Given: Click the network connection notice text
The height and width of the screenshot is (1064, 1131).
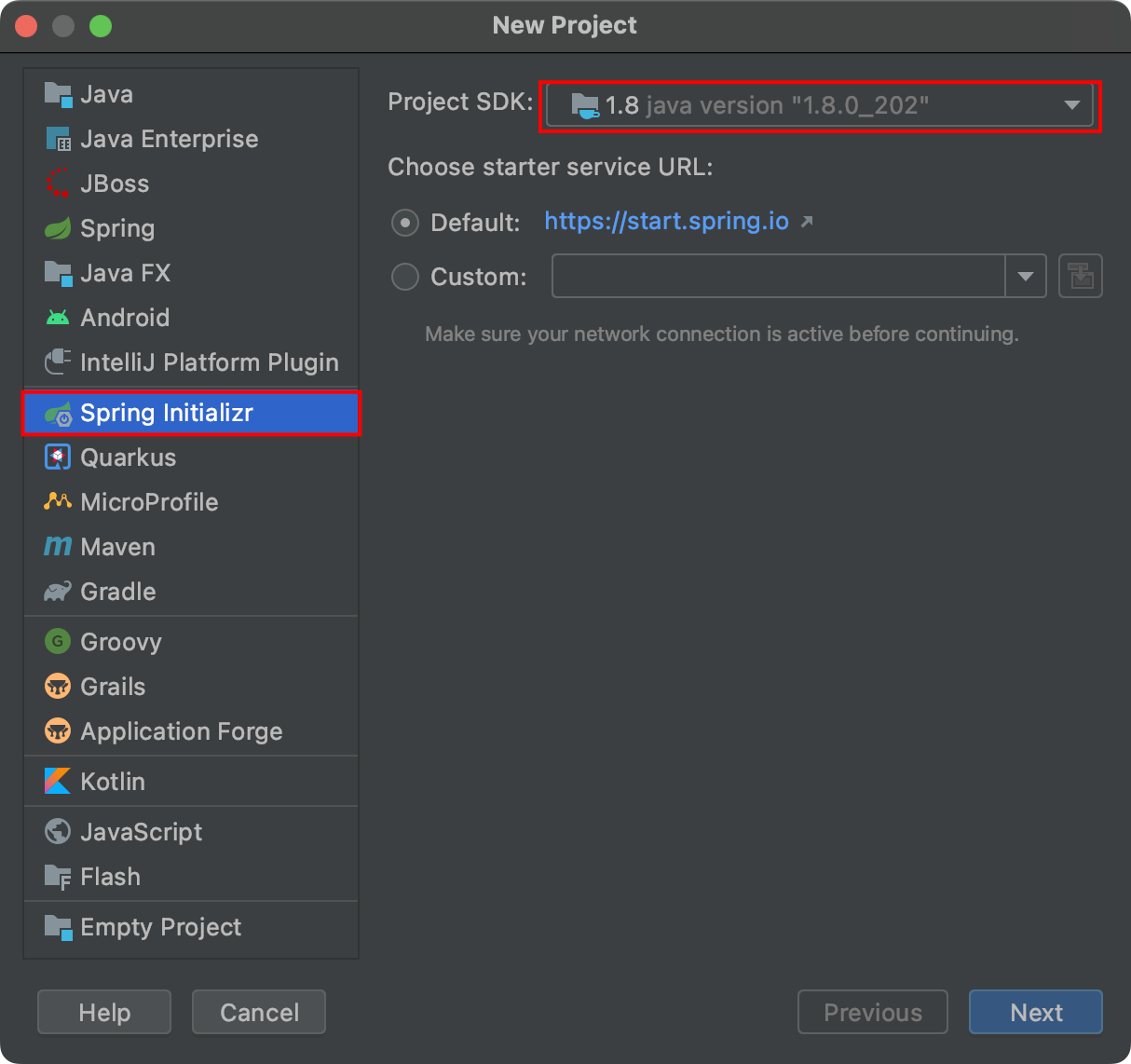Looking at the screenshot, I should click(x=722, y=334).
